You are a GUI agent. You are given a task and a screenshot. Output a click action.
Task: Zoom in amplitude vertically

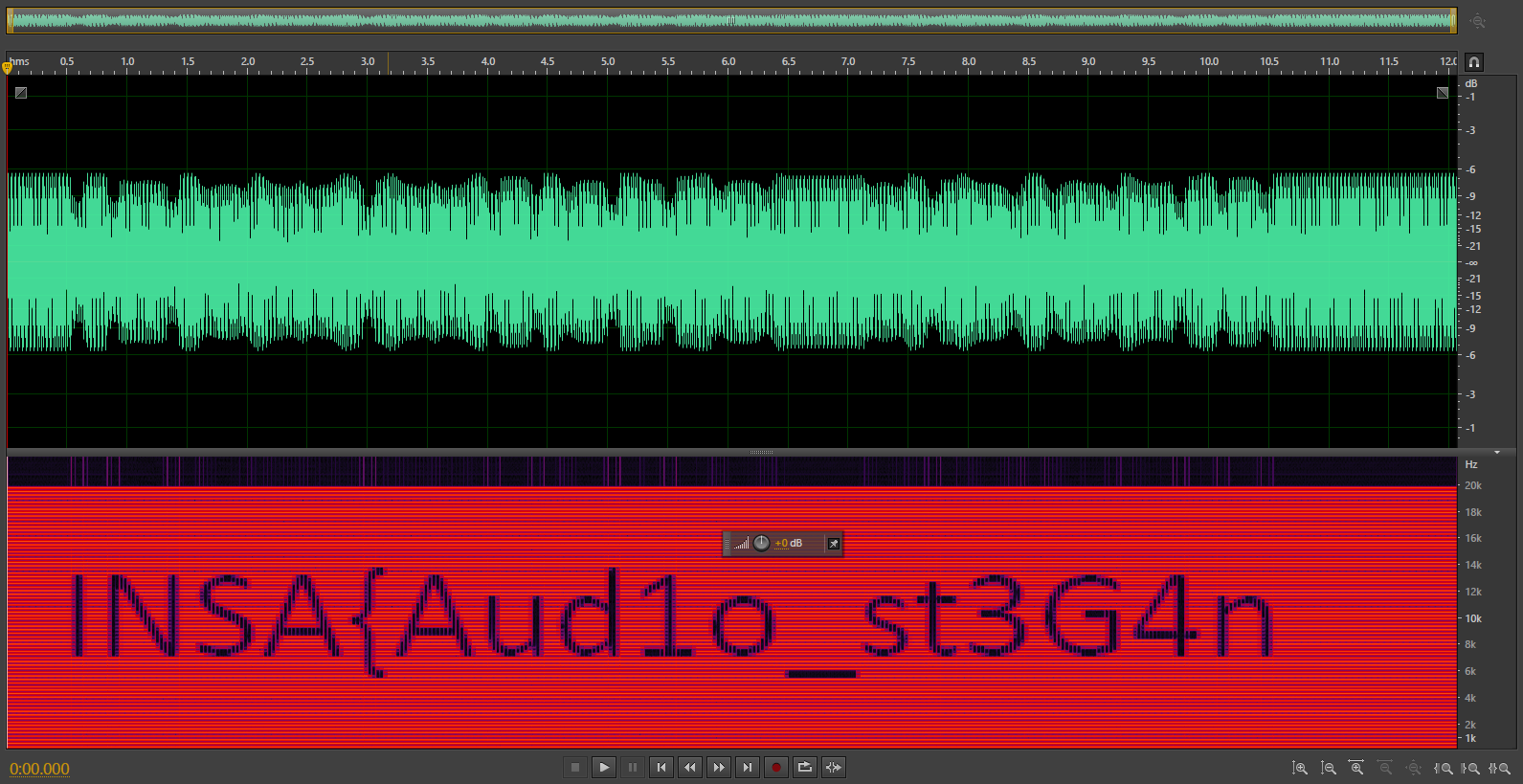click(1299, 768)
